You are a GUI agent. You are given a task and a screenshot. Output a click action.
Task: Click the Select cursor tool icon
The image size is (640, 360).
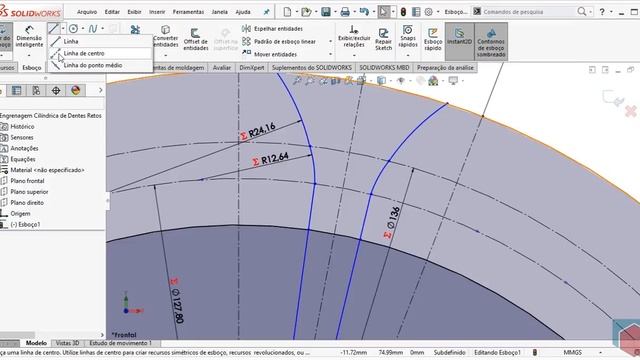click(x=384, y=12)
